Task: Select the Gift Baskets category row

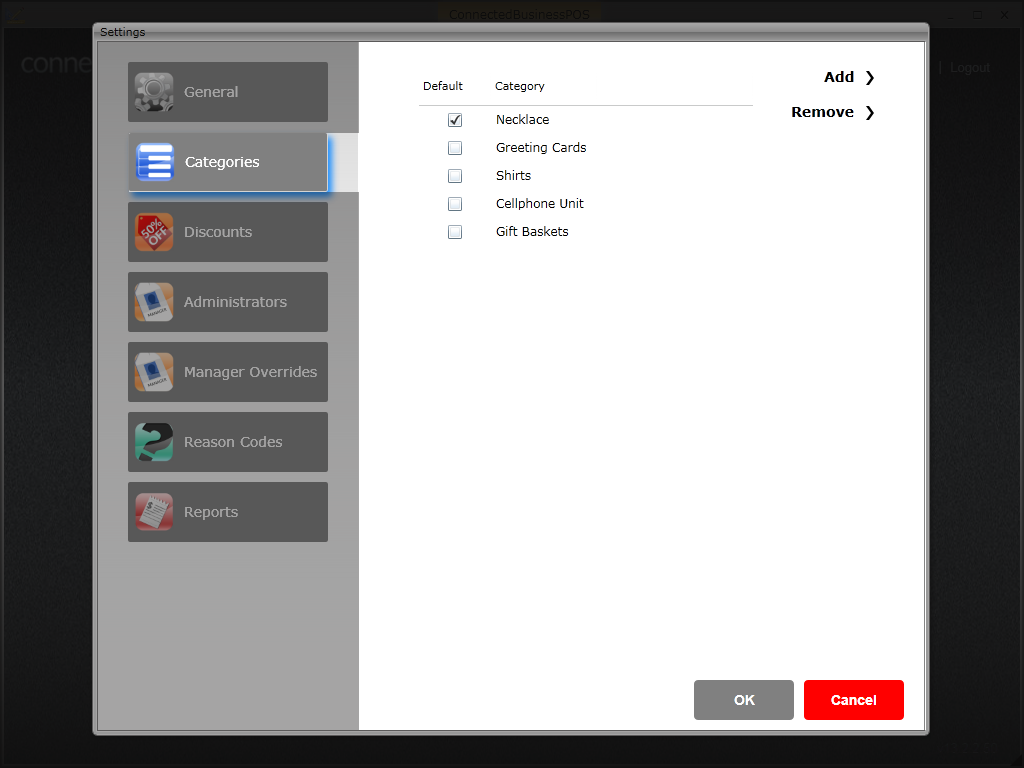Action: 532,232
